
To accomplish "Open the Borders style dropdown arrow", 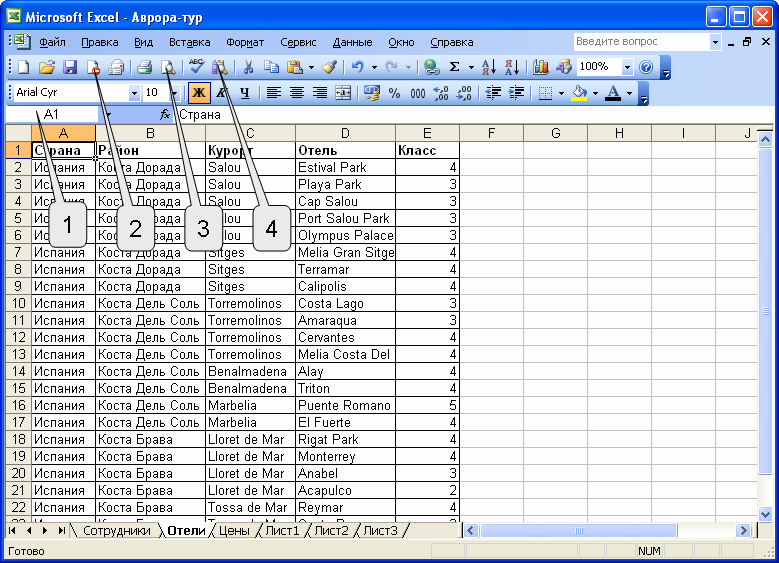I will pyautogui.click(x=561, y=93).
